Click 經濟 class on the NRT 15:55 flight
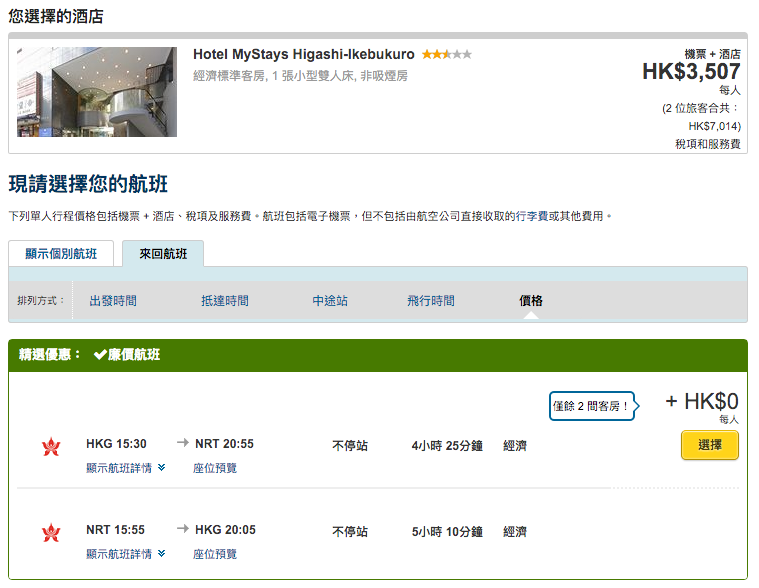The height and width of the screenshot is (588, 759). [515, 532]
